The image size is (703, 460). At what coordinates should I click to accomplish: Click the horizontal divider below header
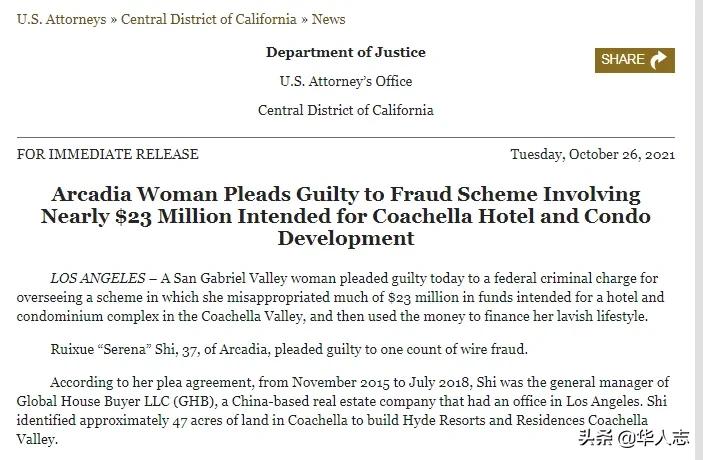pyautogui.click(x=346, y=138)
